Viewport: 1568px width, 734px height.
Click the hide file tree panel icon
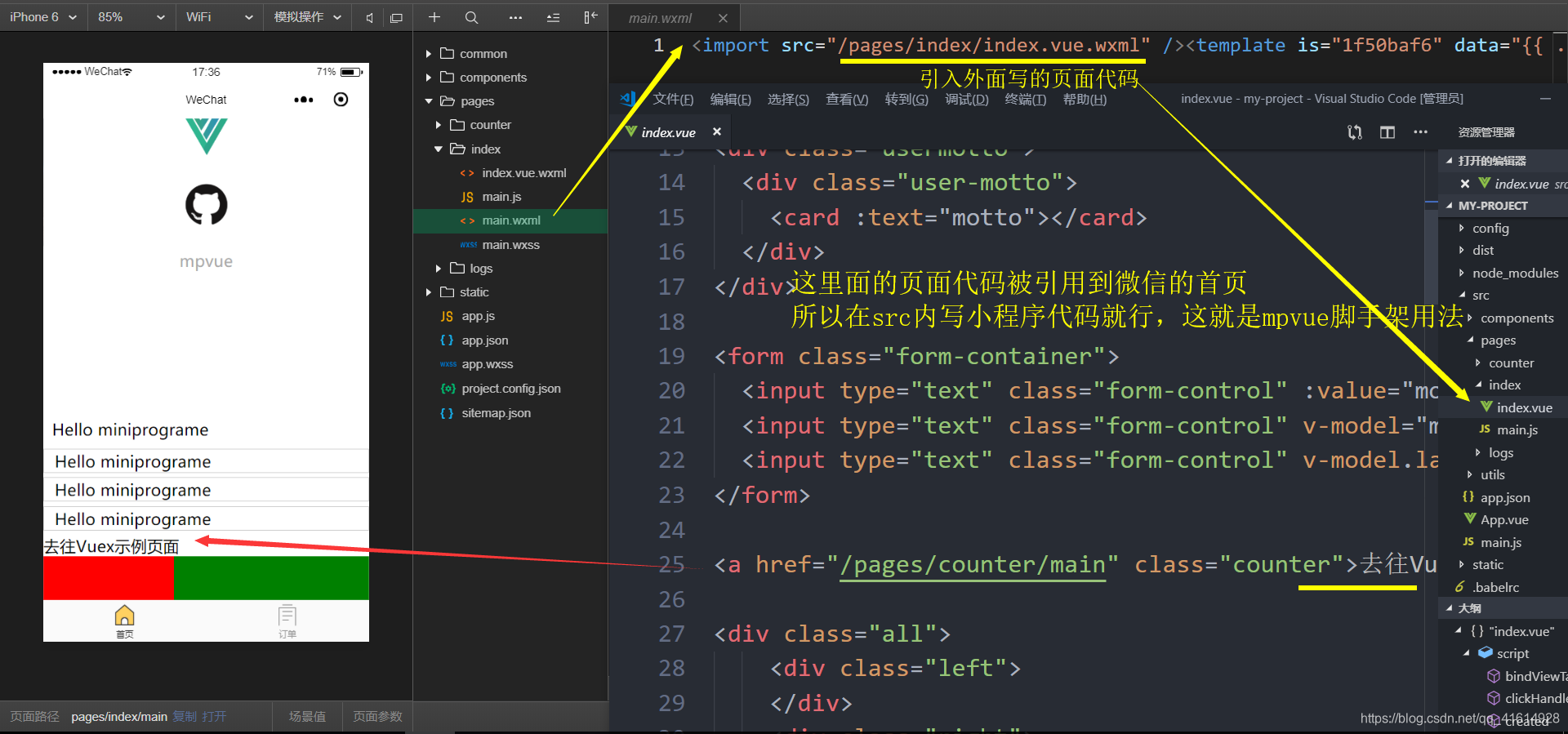pos(590,17)
